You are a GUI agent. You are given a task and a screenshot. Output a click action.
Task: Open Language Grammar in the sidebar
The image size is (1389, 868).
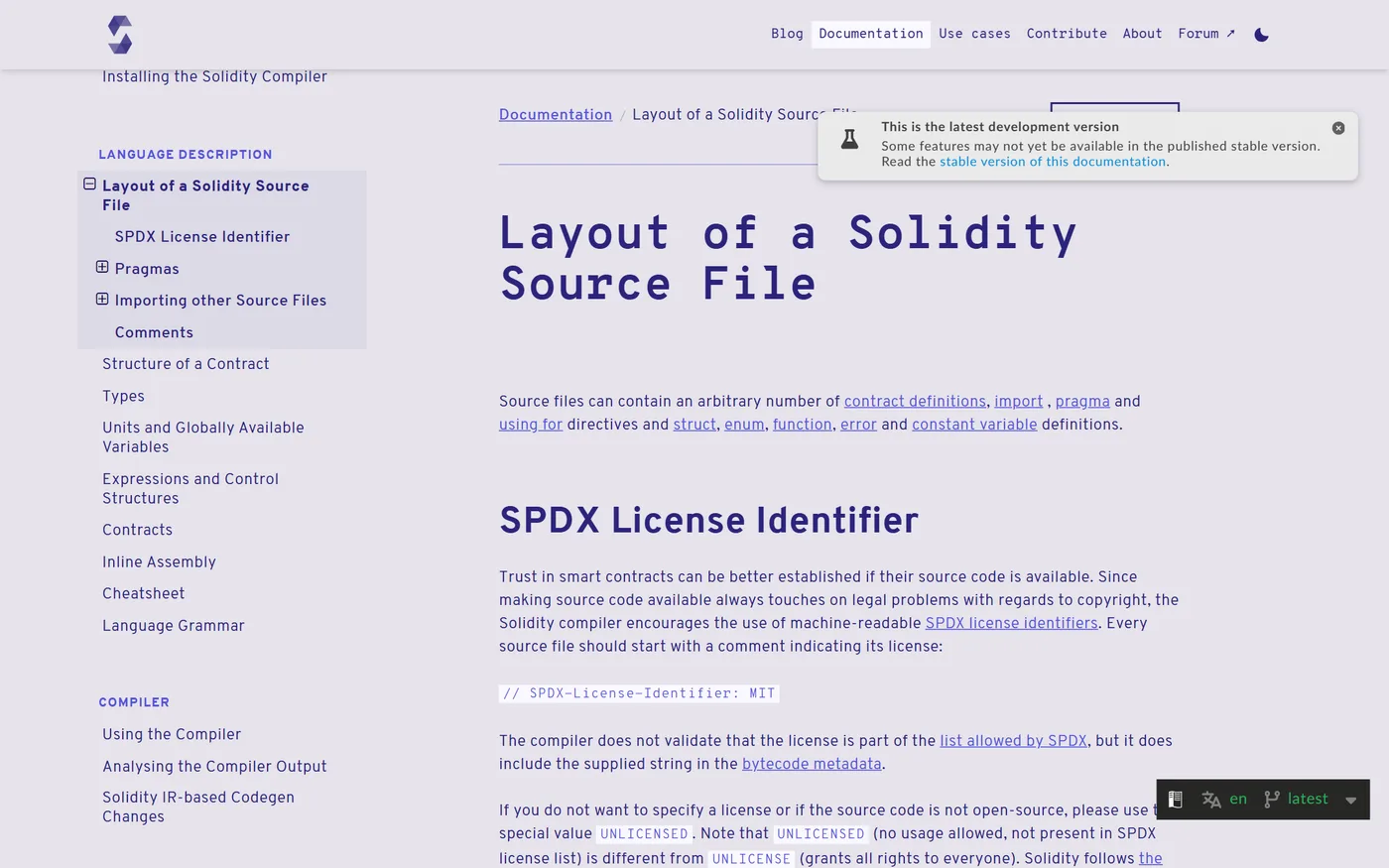174,626
